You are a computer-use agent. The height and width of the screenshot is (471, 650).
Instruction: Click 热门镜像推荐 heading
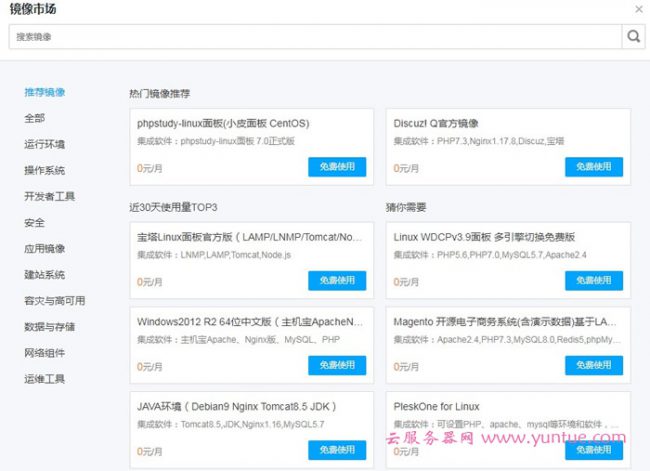pos(160,94)
